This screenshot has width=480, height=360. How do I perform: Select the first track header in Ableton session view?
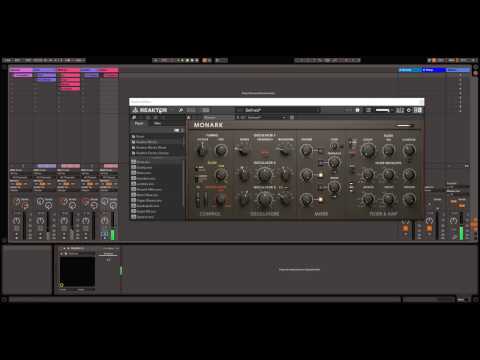click(x=21, y=70)
